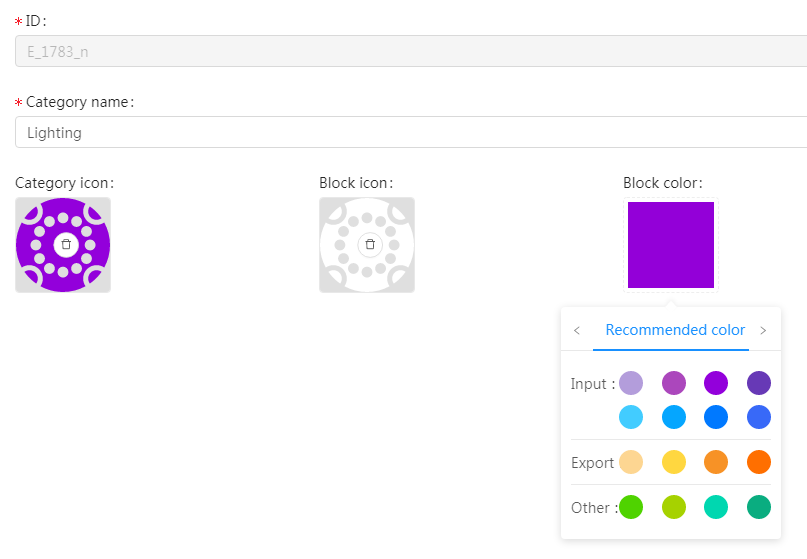The image size is (807, 559).
Task: Select the dark teal-green Other color
Action: click(x=759, y=507)
